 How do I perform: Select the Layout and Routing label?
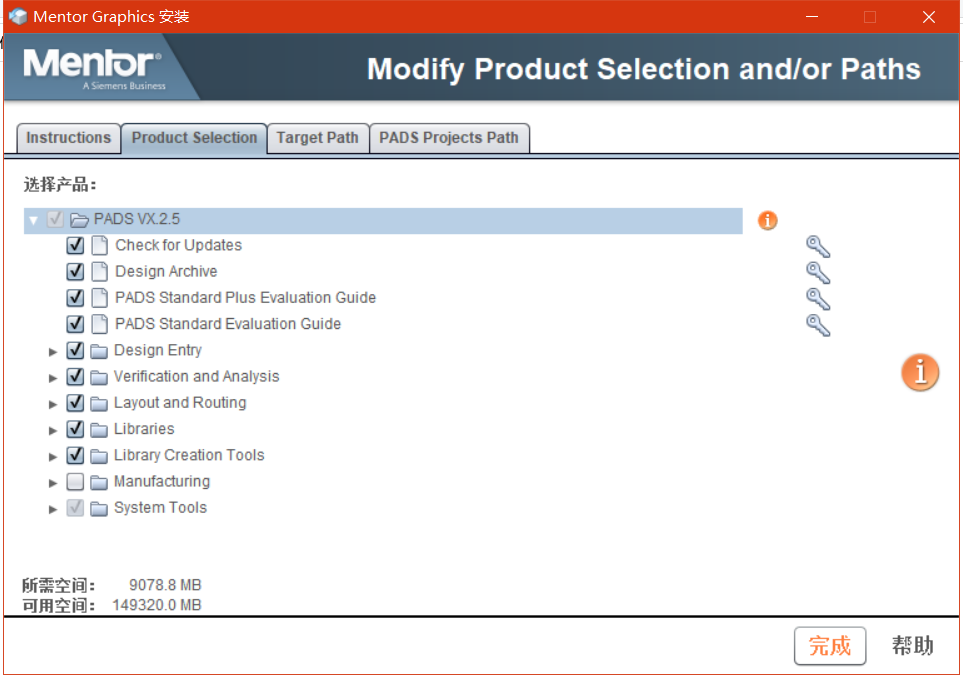[180, 403]
